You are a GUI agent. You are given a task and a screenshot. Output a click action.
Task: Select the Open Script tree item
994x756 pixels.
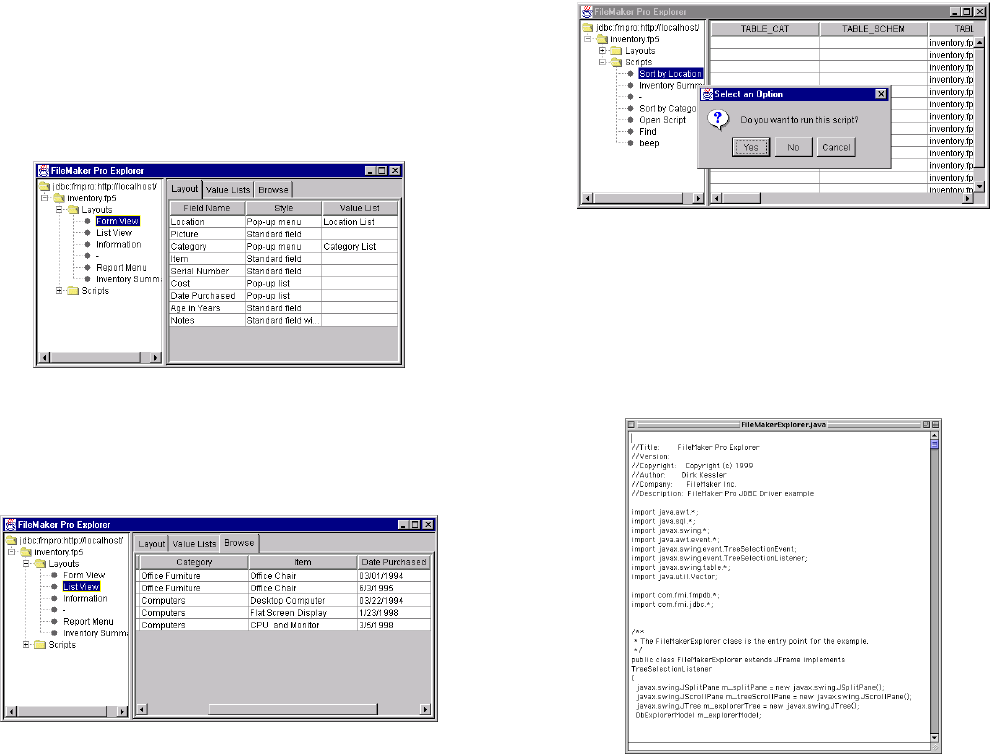pyautogui.click(x=662, y=120)
